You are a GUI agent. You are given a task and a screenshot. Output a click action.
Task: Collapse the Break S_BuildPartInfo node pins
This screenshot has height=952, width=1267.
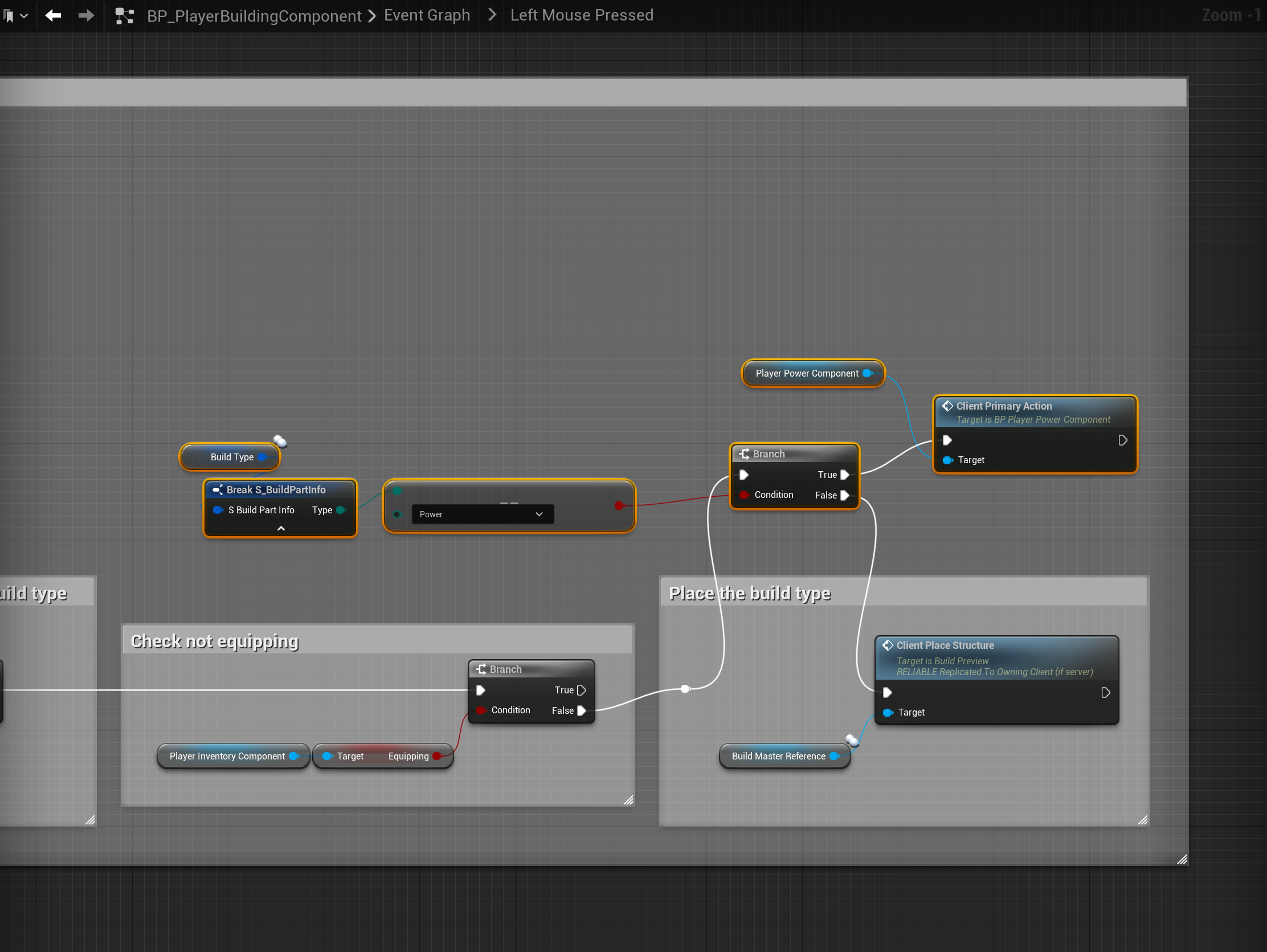coord(281,528)
